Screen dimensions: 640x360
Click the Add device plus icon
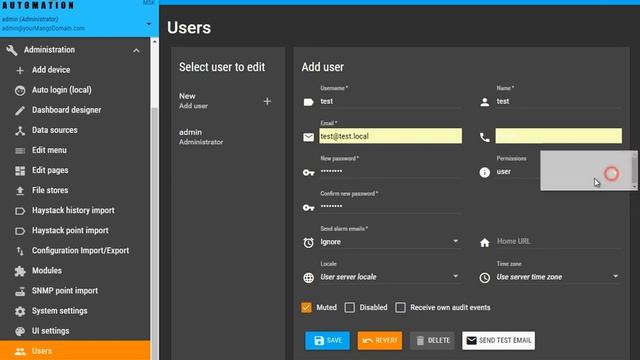(x=20, y=70)
